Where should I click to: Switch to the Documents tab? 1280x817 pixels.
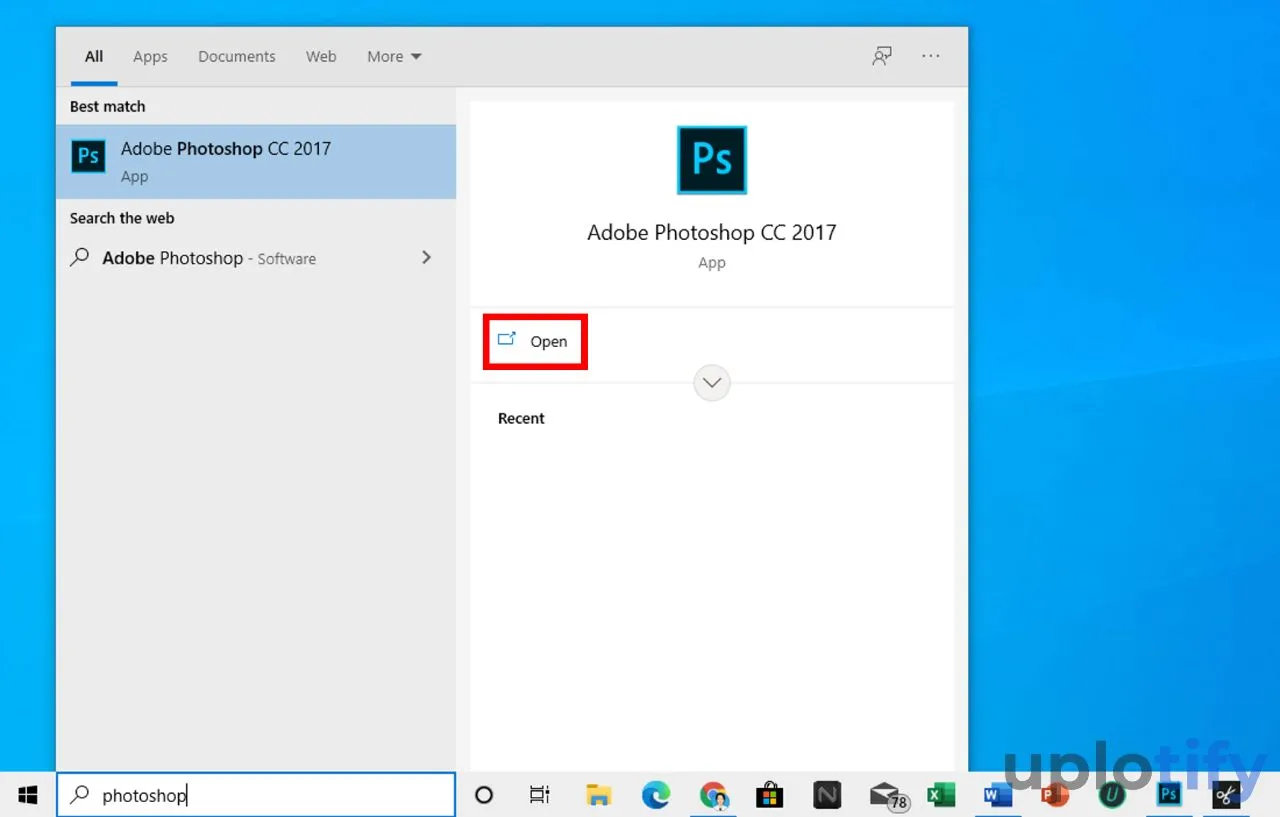coord(237,57)
